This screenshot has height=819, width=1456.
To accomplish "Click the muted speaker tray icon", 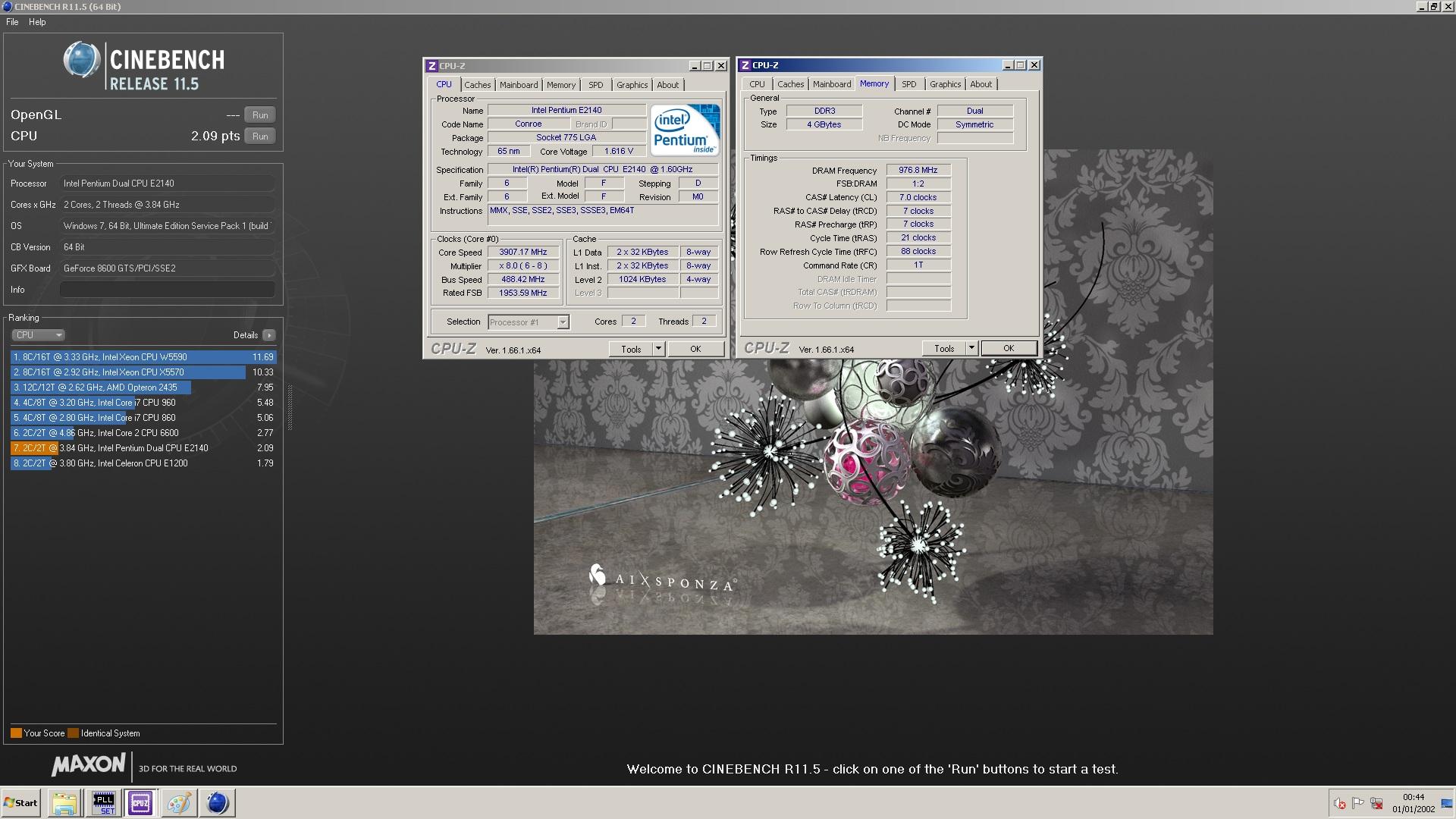I will pos(1340,804).
